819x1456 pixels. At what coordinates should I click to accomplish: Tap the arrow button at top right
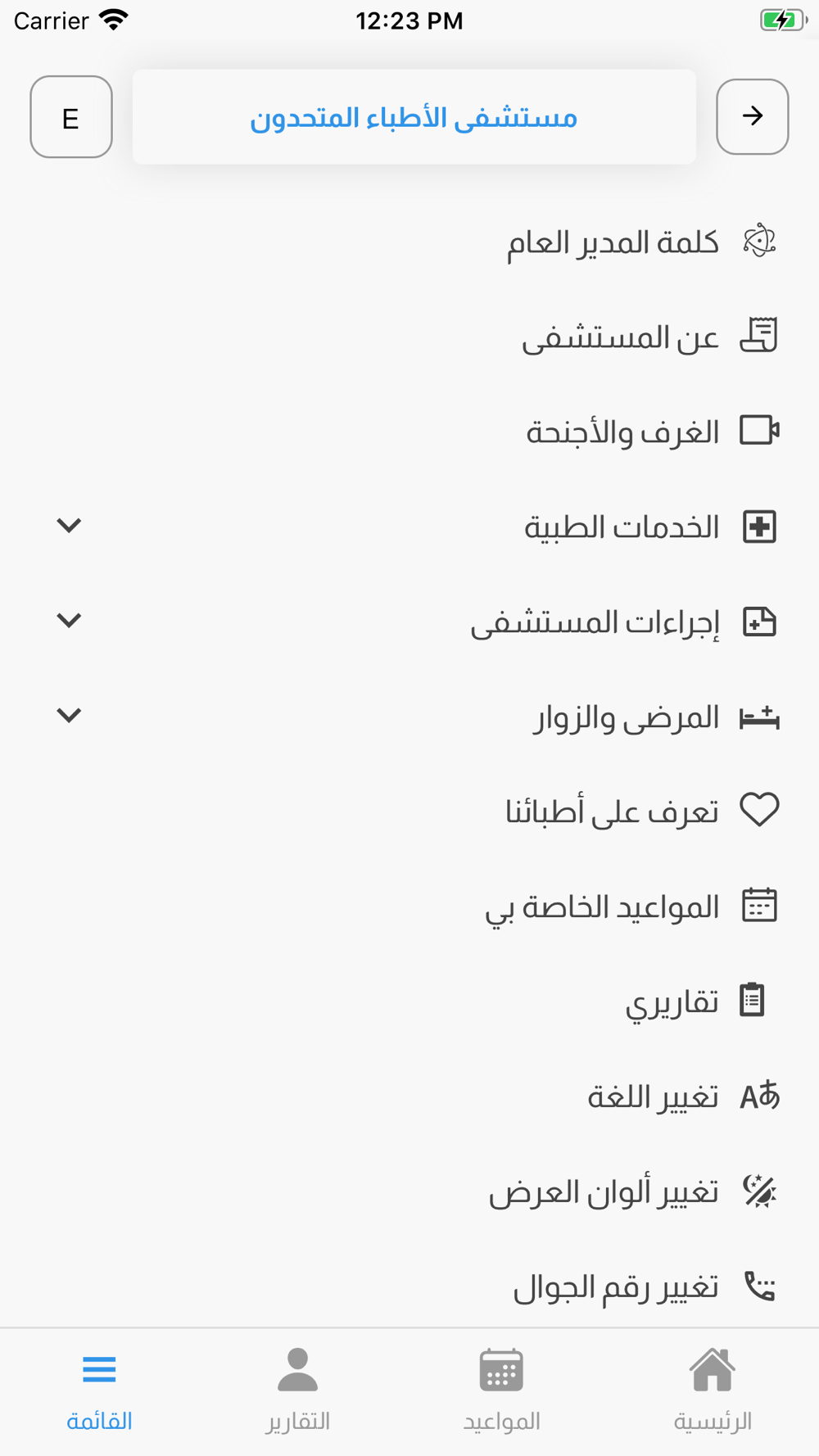point(753,116)
